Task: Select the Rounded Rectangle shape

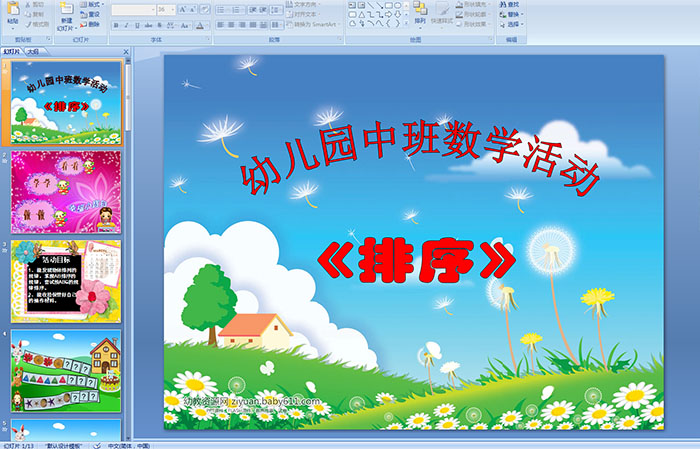Action: pos(353,15)
